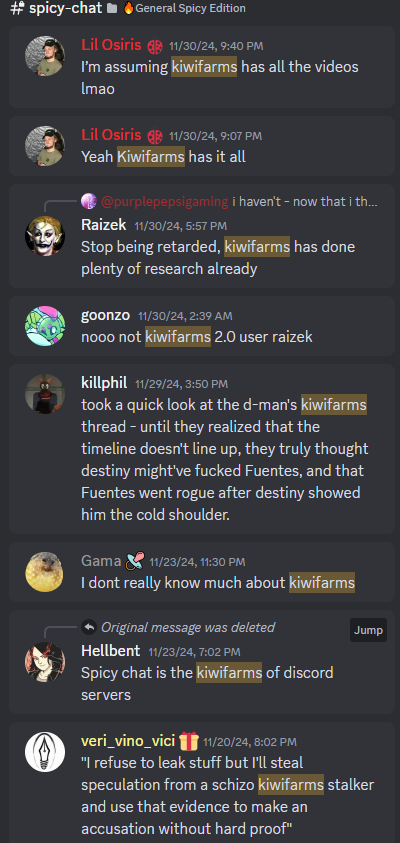This screenshot has width=400, height=843.
Task: Click veri_vino_vici's gift badge icon
Action: (x=189, y=741)
